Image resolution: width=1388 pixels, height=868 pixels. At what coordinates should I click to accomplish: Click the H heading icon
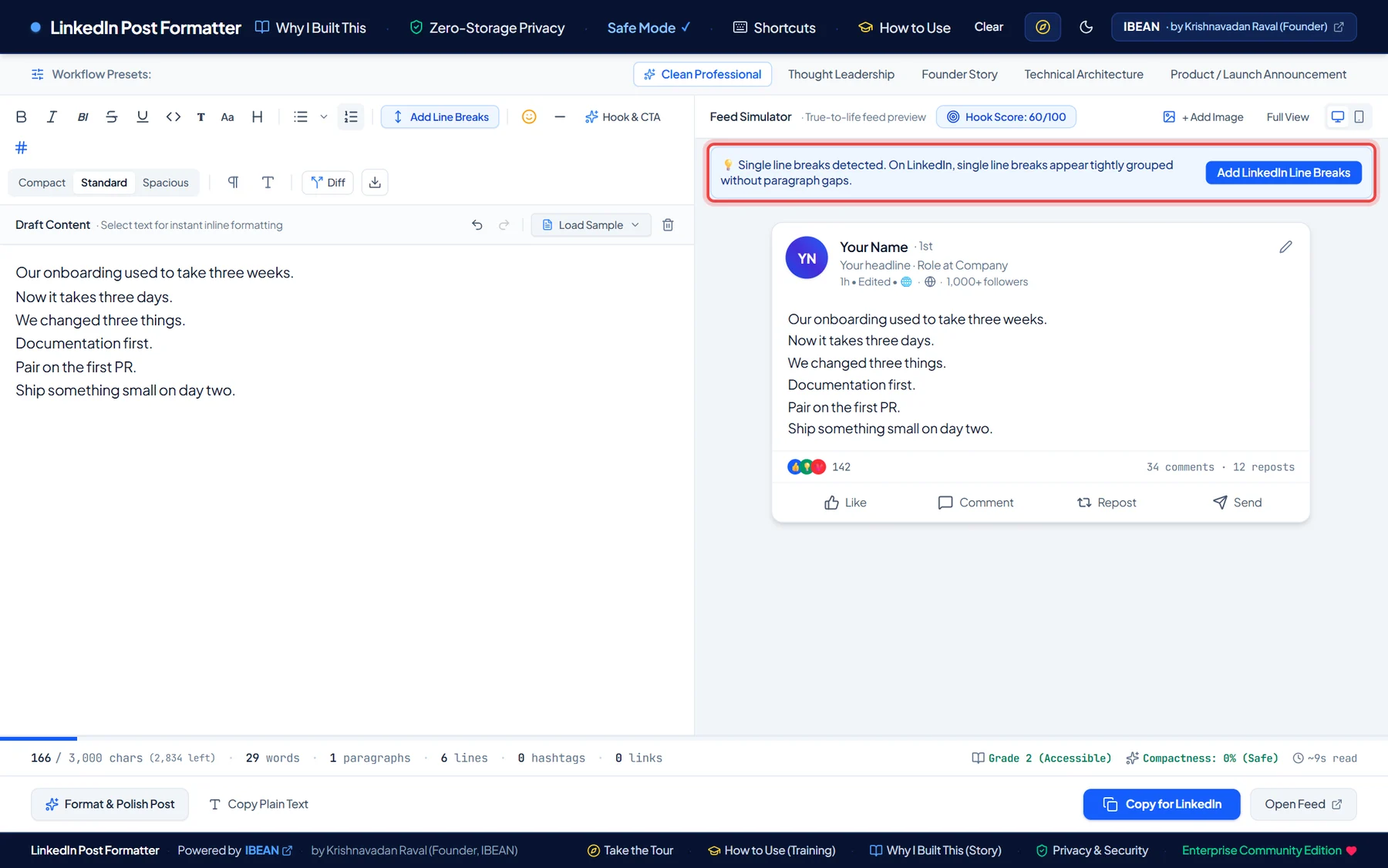[x=258, y=117]
